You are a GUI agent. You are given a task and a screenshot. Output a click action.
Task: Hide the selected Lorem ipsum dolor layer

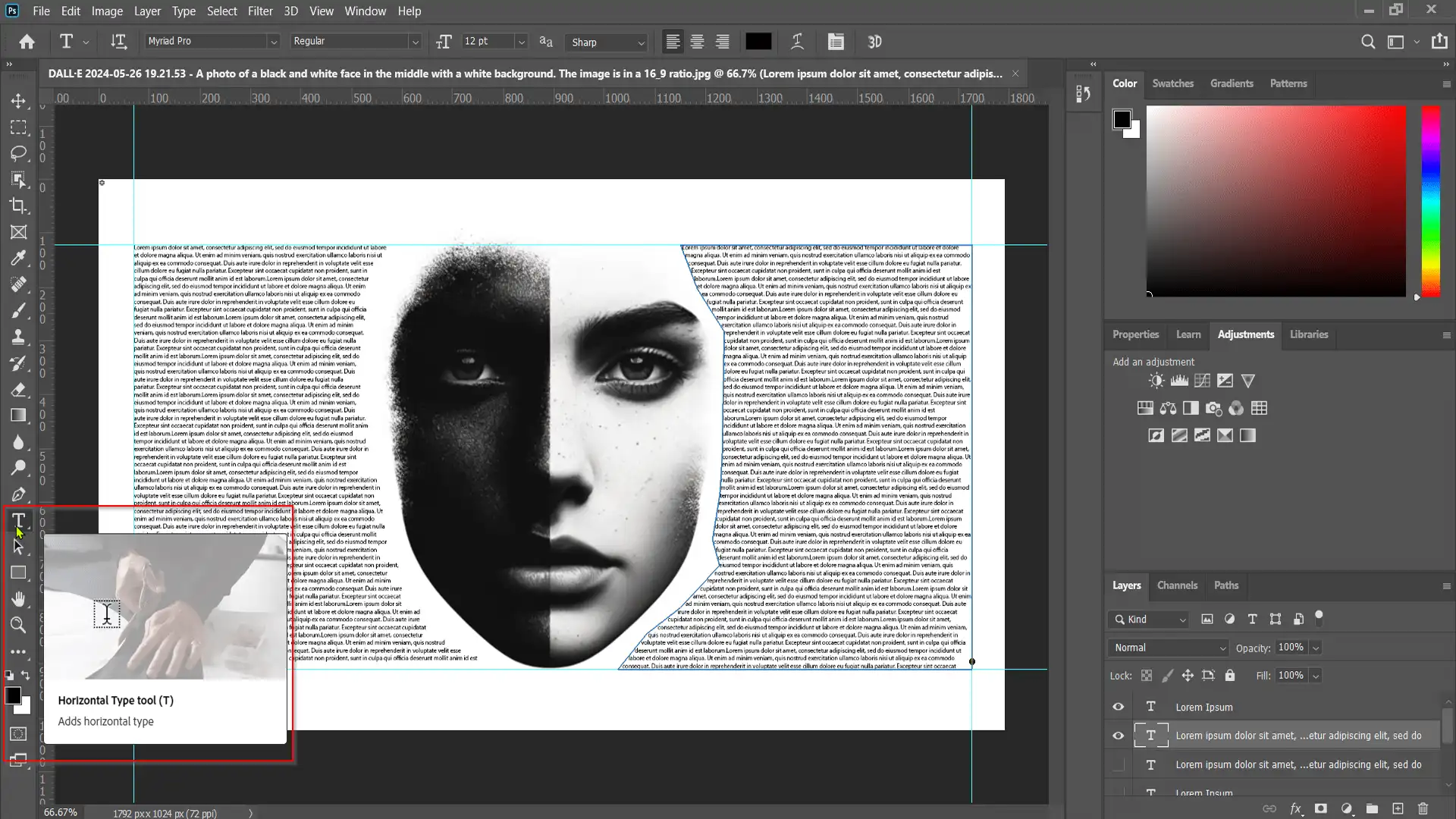click(x=1118, y=736)
